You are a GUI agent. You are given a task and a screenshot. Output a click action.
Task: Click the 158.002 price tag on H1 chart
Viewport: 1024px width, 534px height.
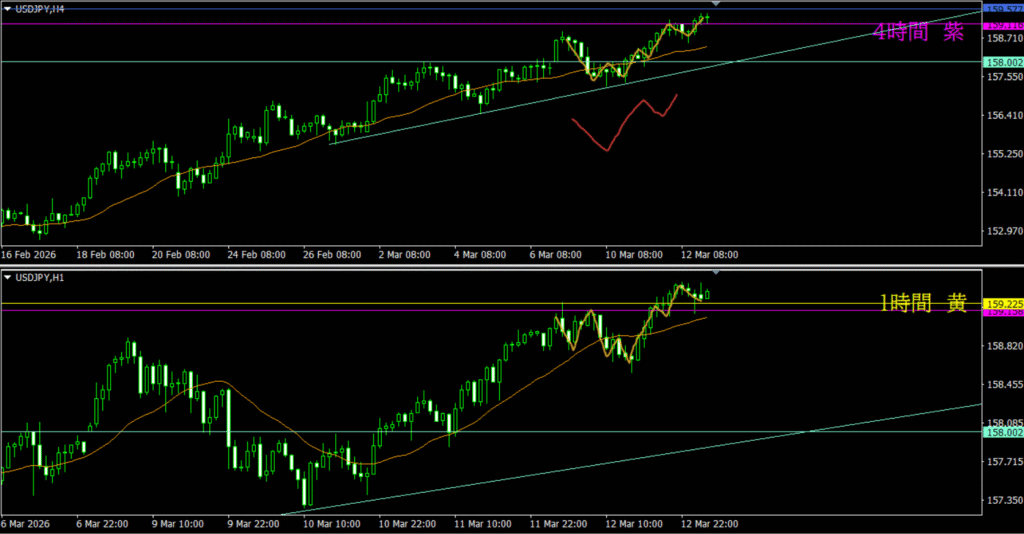(x=1002, y=431)
